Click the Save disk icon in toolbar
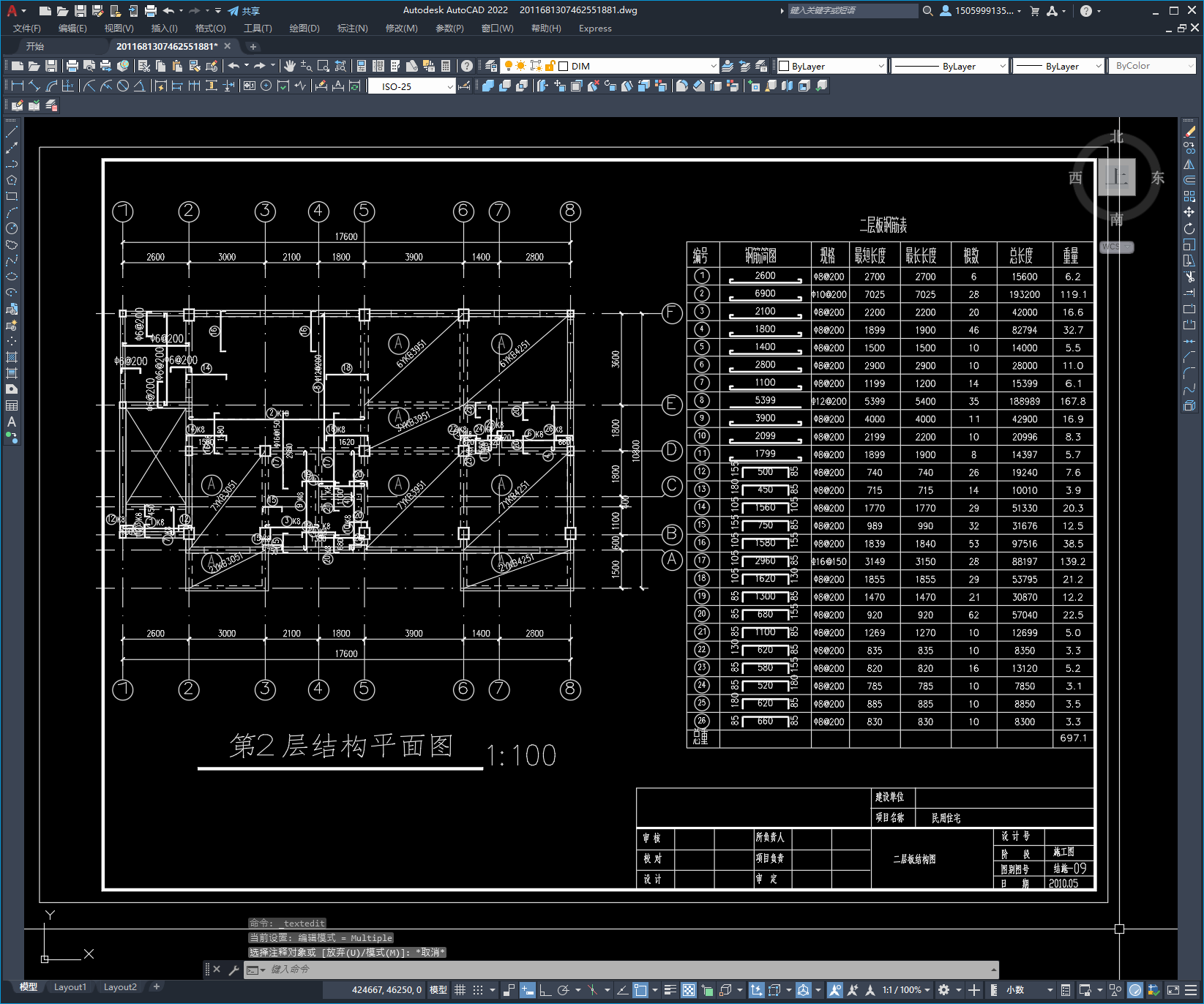The height and width of the screenshot is (1004, 1204). tap(51, 66)
